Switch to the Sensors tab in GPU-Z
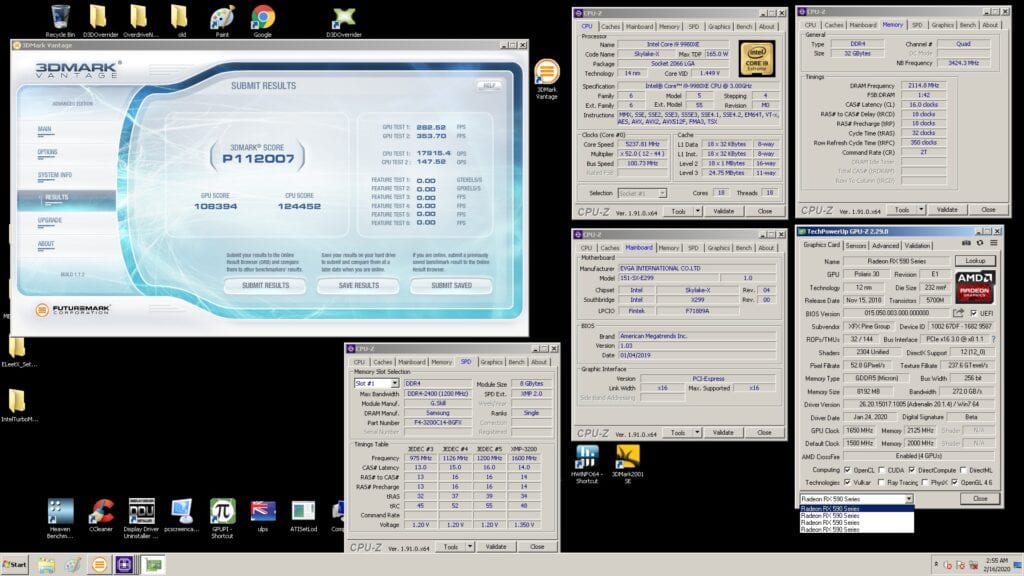Screen dimensions: 1024x576 point(856,246)
